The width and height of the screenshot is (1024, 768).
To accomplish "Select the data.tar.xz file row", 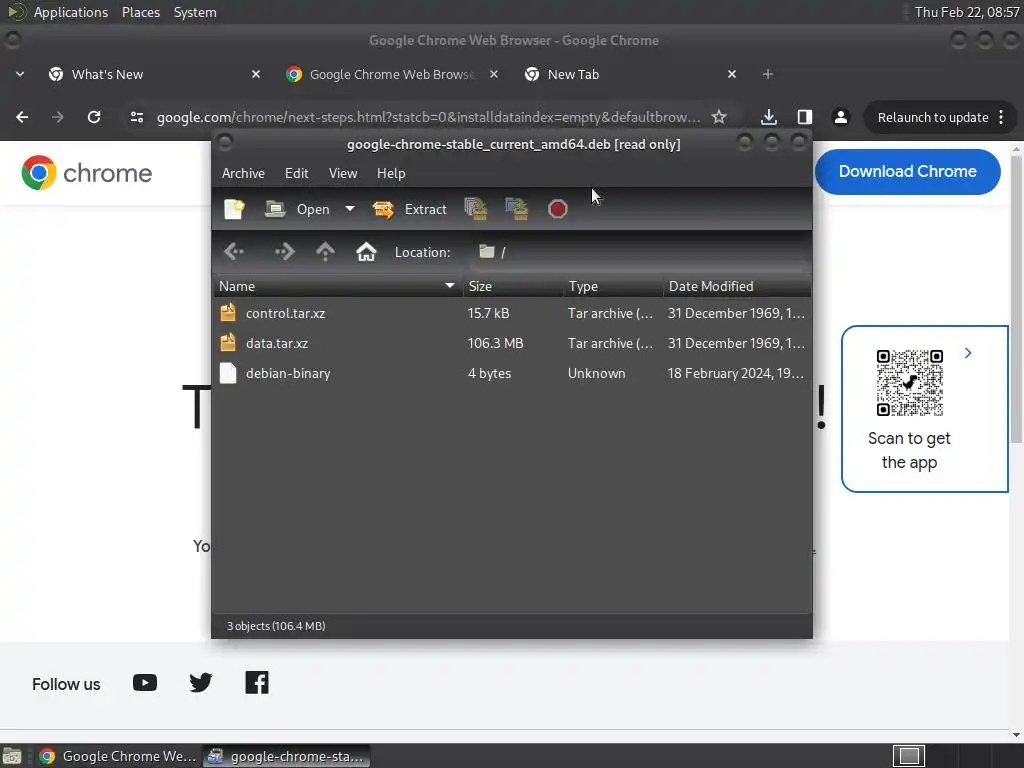I will point(512,343).
